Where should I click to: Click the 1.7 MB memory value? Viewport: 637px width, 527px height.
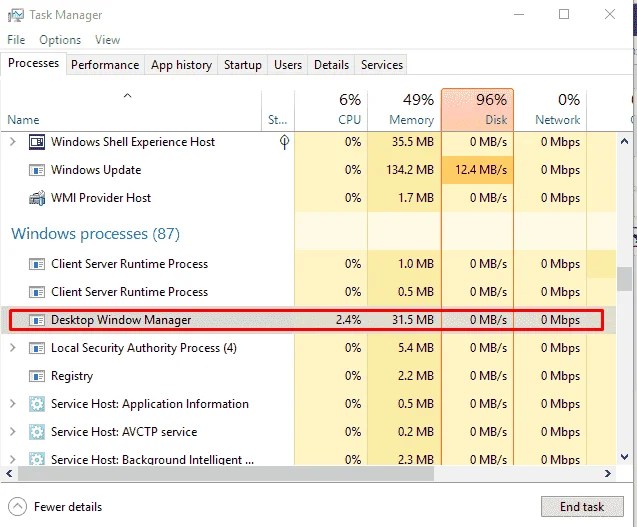[416, 198]
